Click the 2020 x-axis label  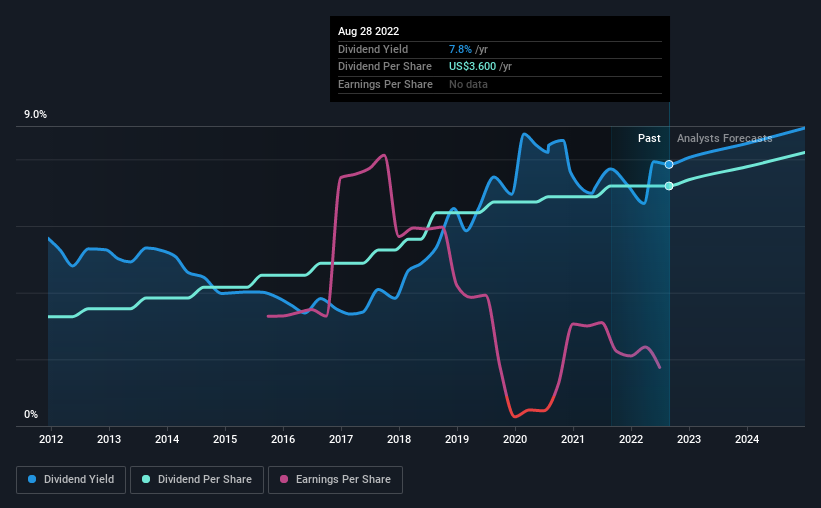(515, 439)
